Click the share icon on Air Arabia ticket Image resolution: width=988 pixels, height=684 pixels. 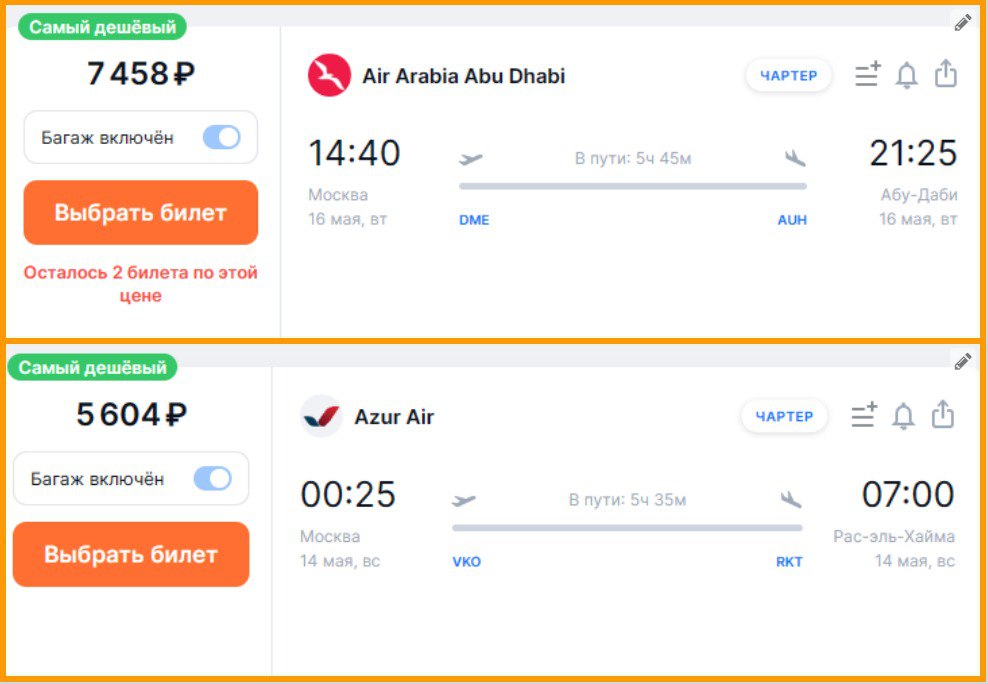945,73
